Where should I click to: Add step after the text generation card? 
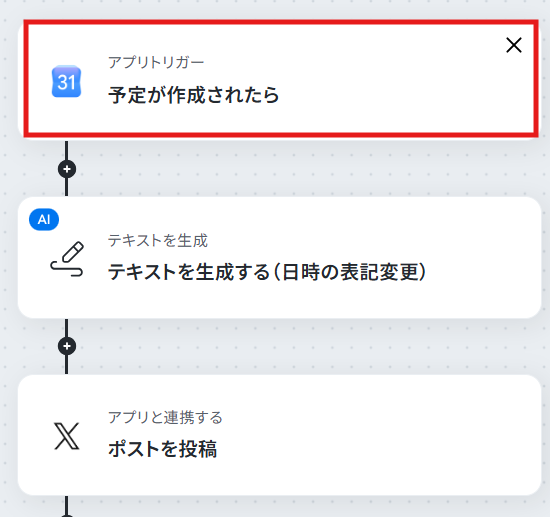(x=67, y=346)
